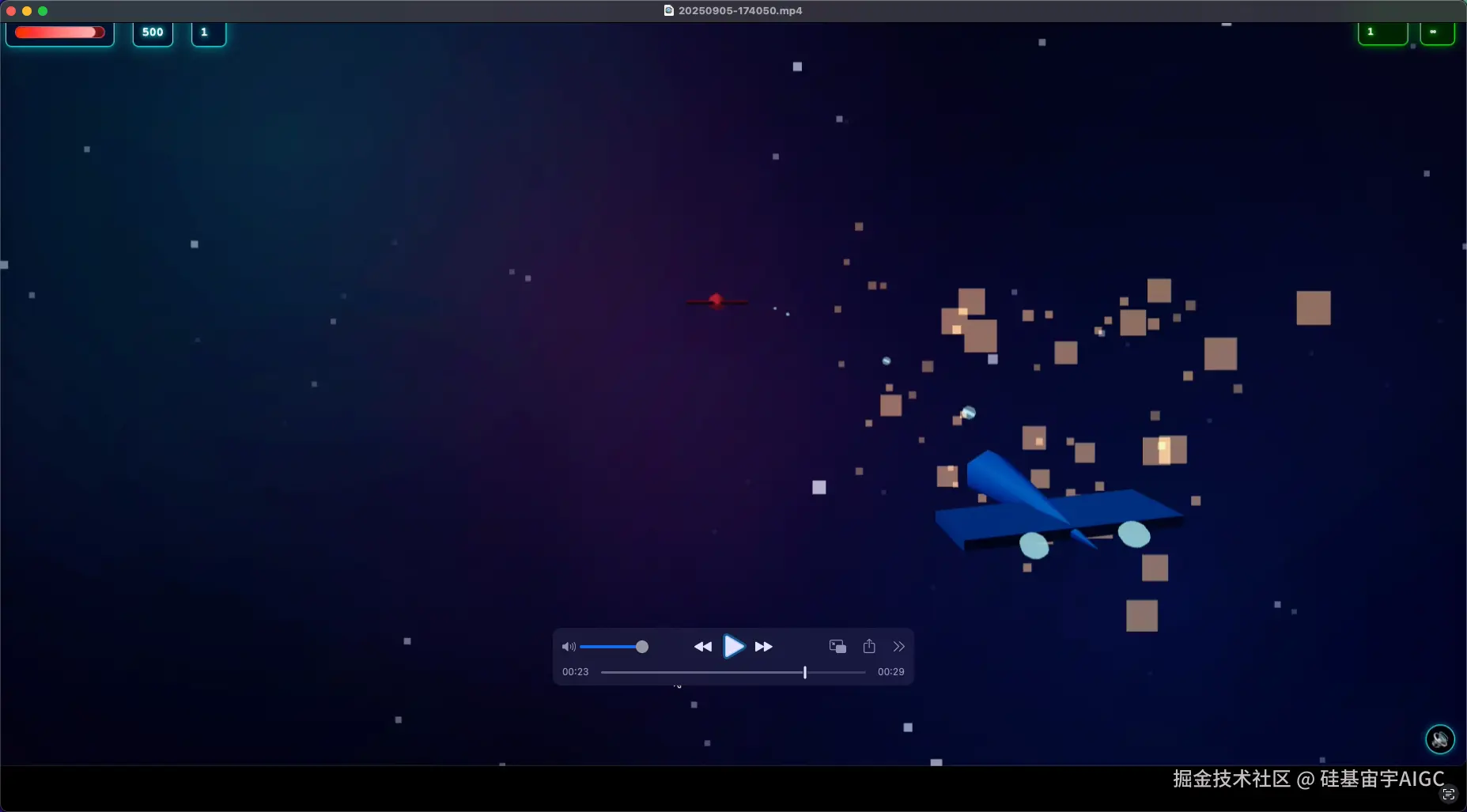Mute audio via the speaker icon
This screenshot has width=1467, height=812.
(568, 647)
